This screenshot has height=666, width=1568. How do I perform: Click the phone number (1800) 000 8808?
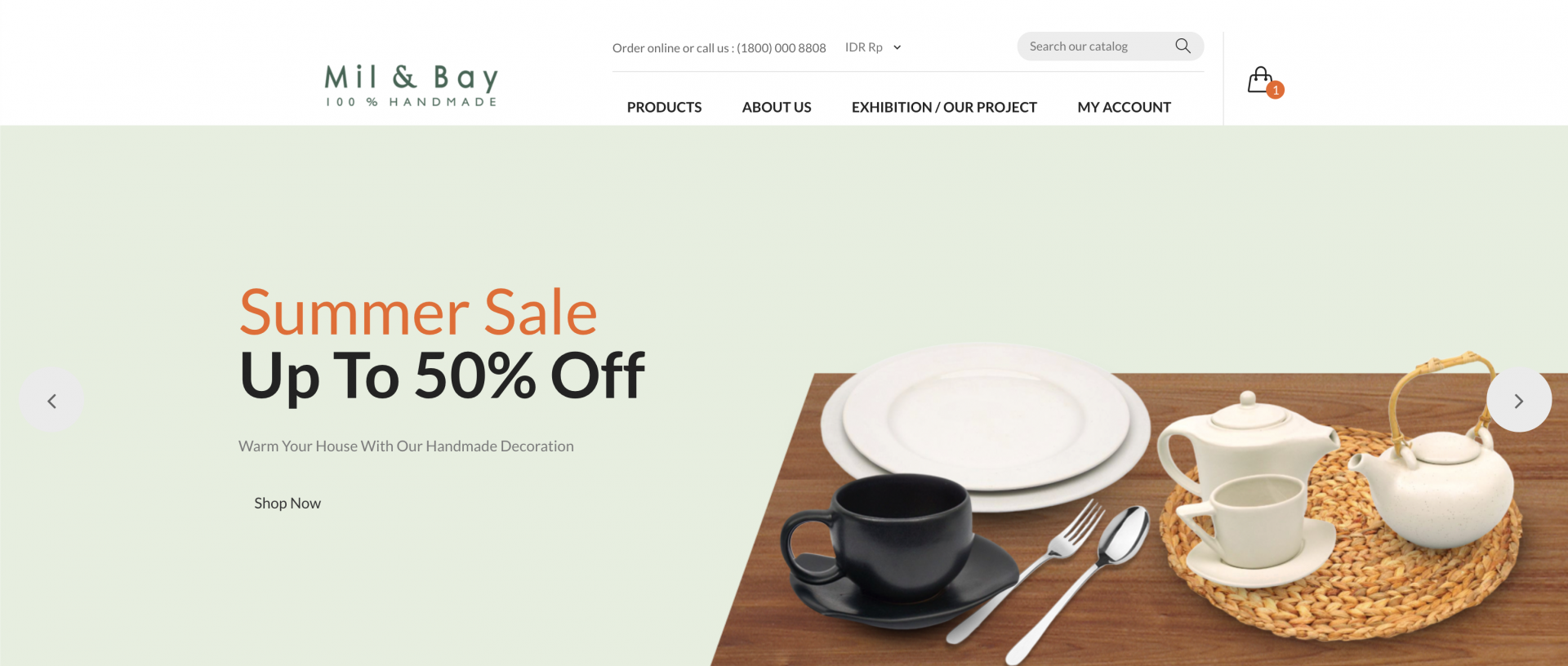[782, 48]
